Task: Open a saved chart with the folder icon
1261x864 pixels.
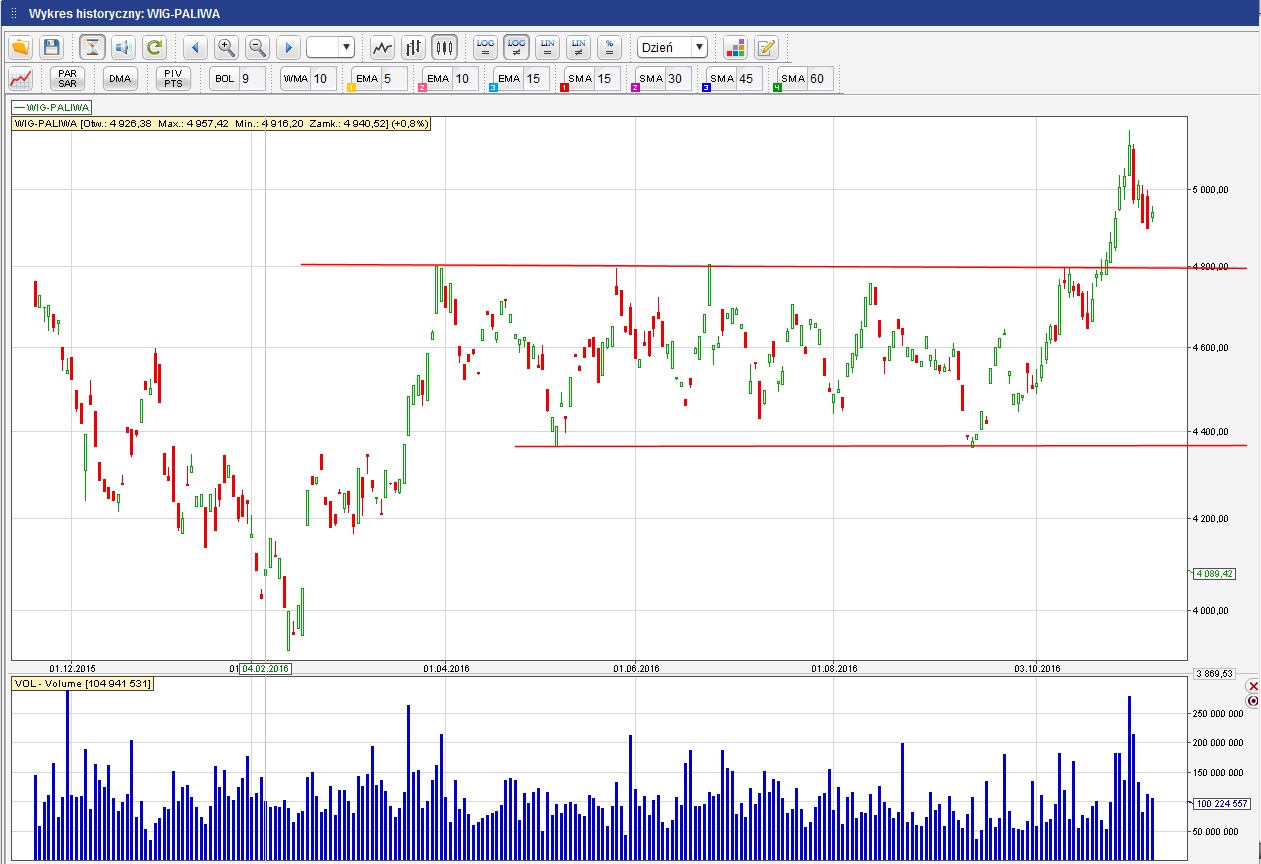Action: [21, 47]
